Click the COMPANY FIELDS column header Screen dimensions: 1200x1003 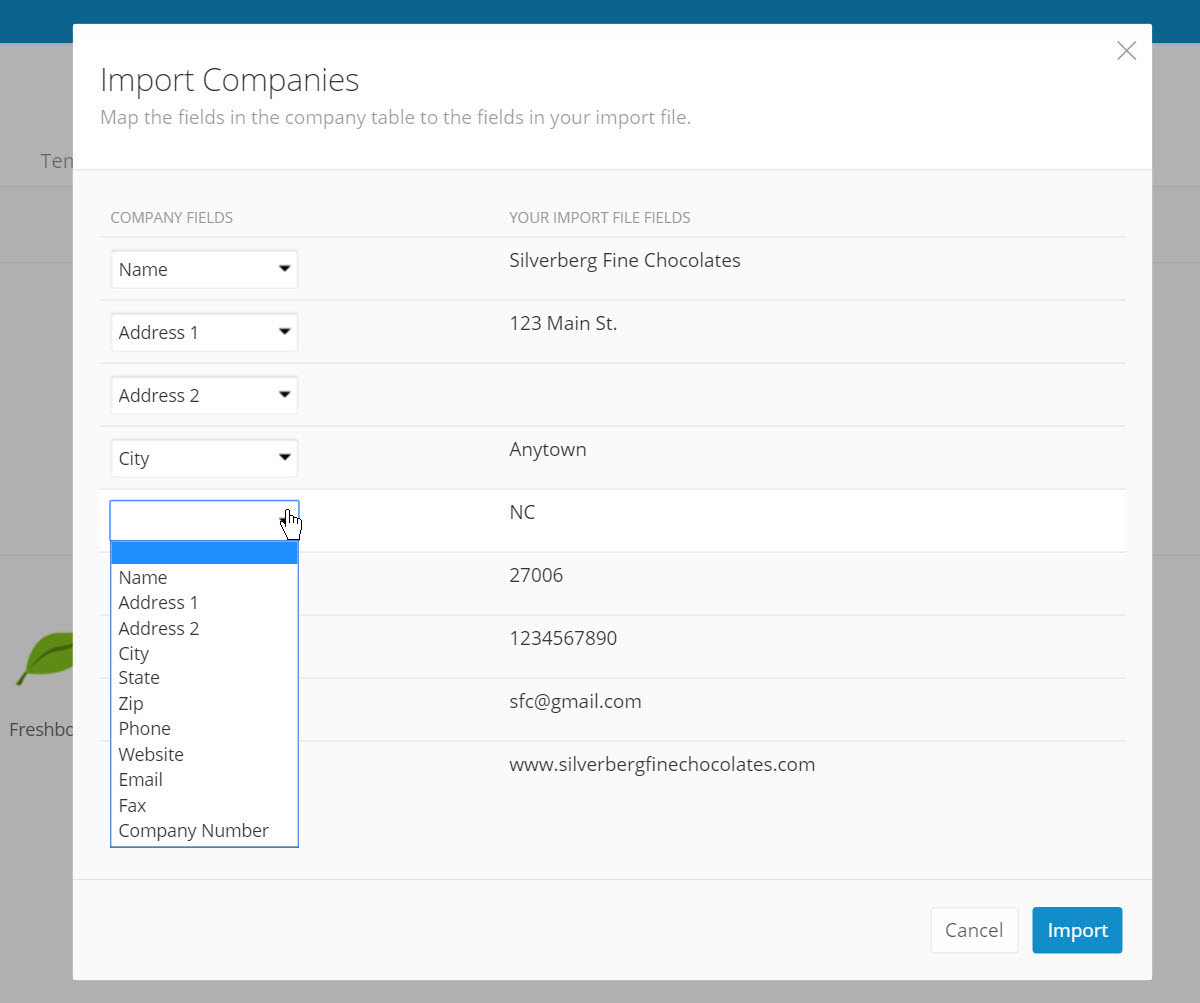click(x=172, y=217)
